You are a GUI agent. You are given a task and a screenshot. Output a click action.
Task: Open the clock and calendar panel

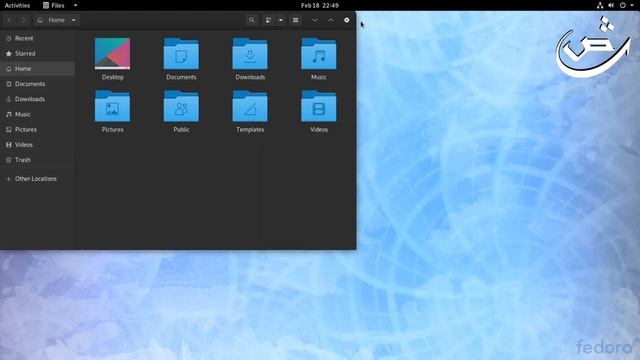point(320,5)
